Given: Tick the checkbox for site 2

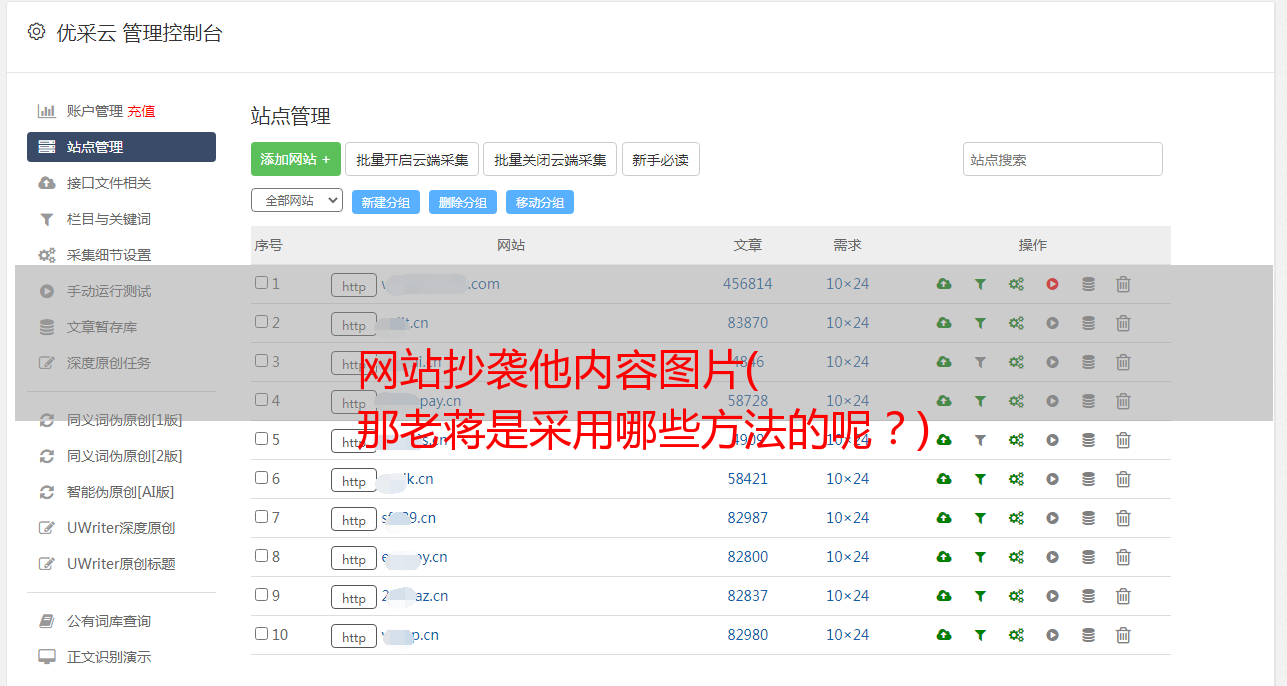Looking at the screenshot, I should (261, 322).
